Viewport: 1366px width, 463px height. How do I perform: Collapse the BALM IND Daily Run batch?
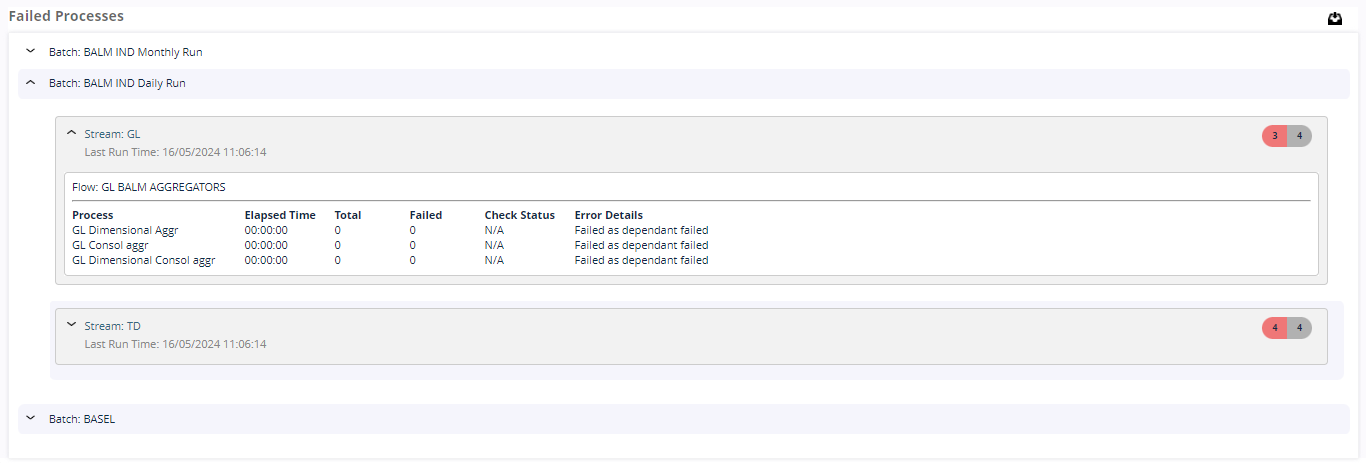pyautogui.click(x=30, y=83)
